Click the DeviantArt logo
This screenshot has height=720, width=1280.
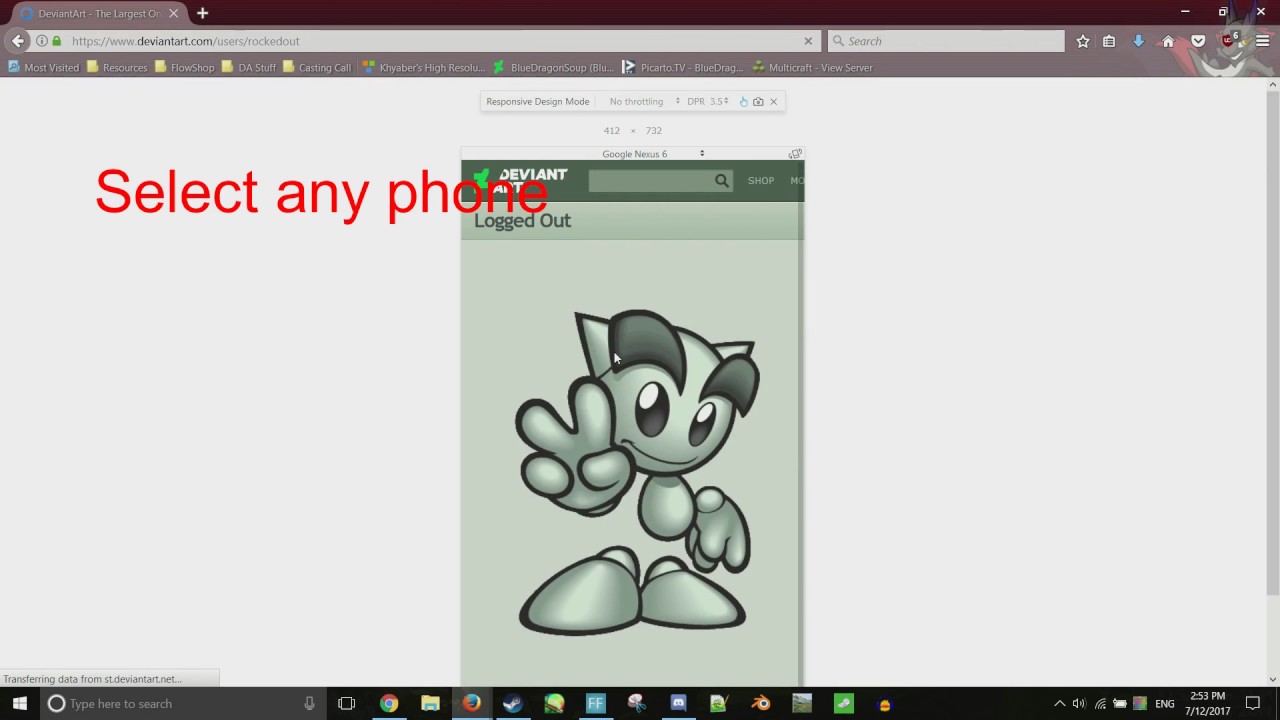521,181
